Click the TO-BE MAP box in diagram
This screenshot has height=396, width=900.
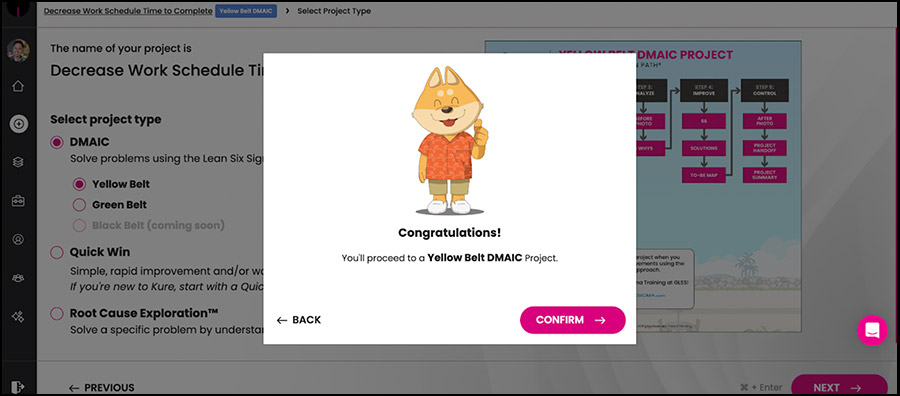tap(704, 175)
